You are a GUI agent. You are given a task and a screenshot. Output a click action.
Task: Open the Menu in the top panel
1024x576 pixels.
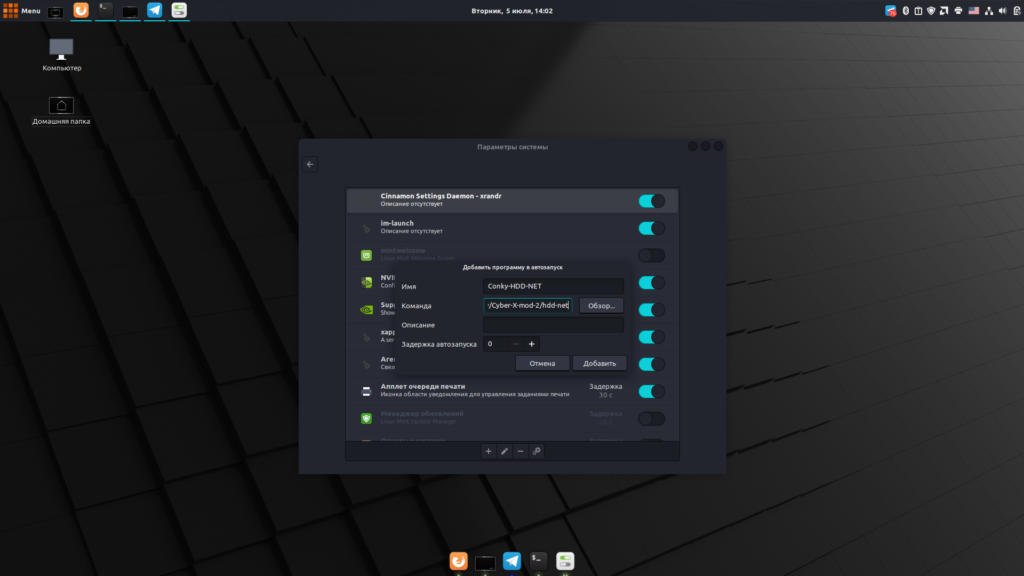click(x=22, y=11)
